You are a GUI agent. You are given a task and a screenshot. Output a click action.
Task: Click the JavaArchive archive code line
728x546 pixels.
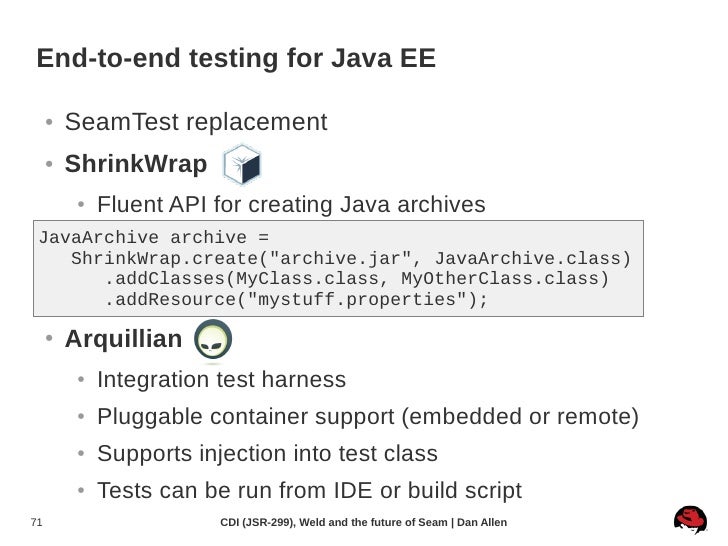coord(154,237)
